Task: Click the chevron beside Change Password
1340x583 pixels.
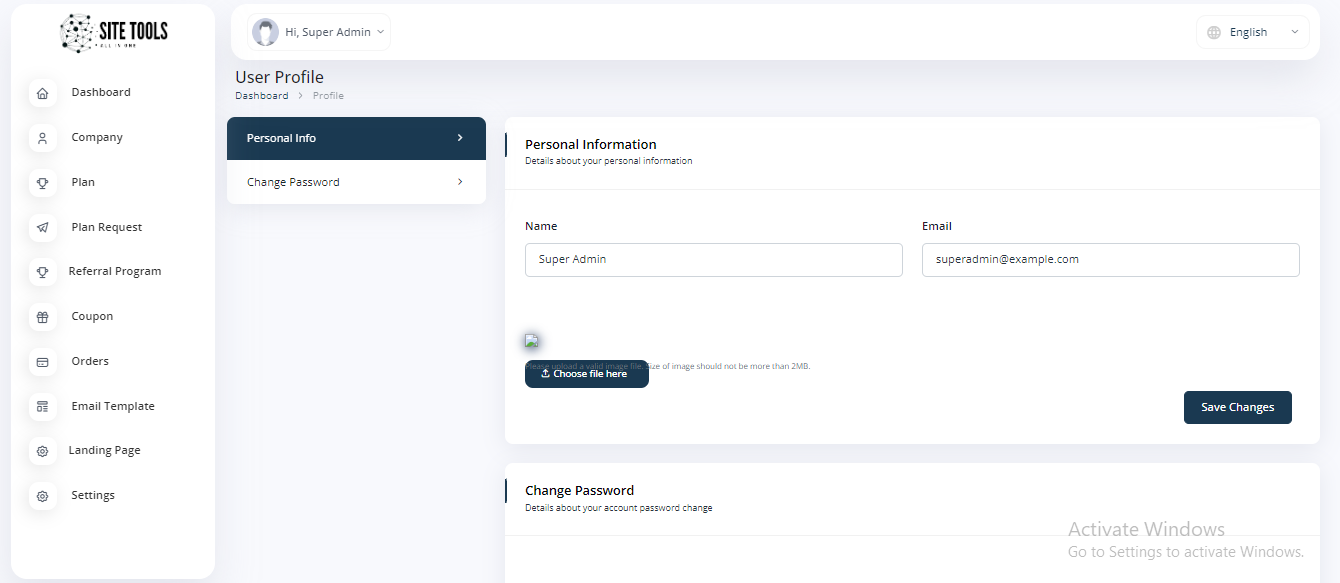Action: [460, 182]
